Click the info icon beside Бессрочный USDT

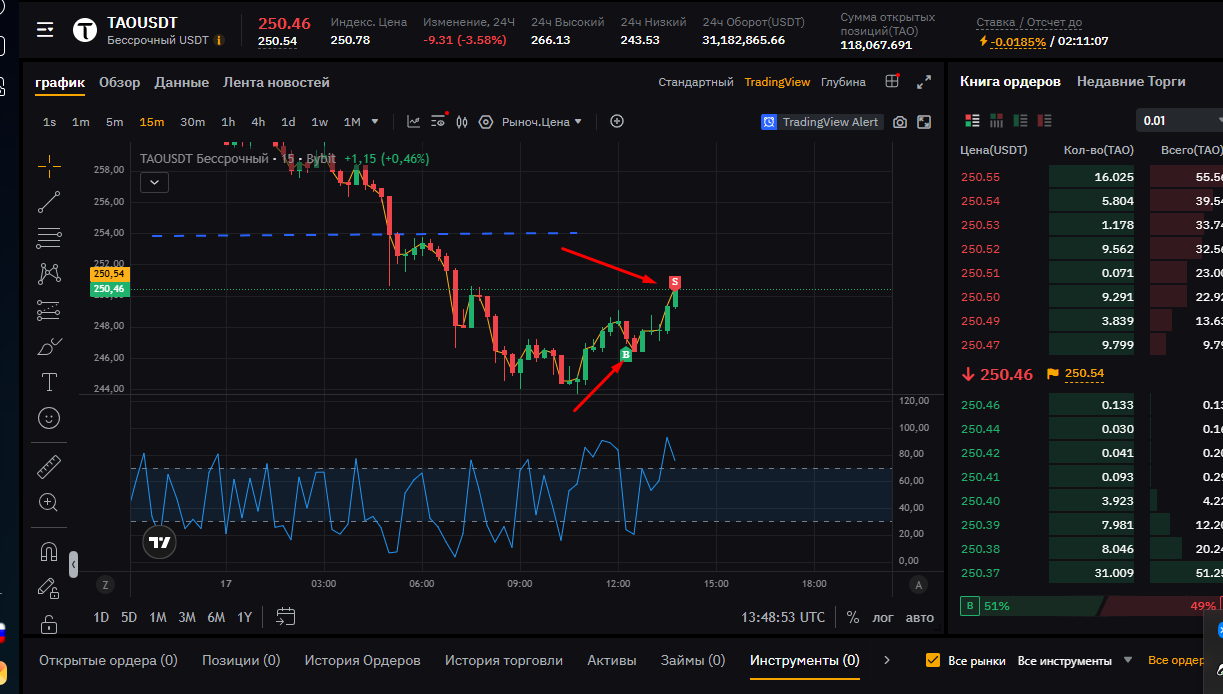219,40
